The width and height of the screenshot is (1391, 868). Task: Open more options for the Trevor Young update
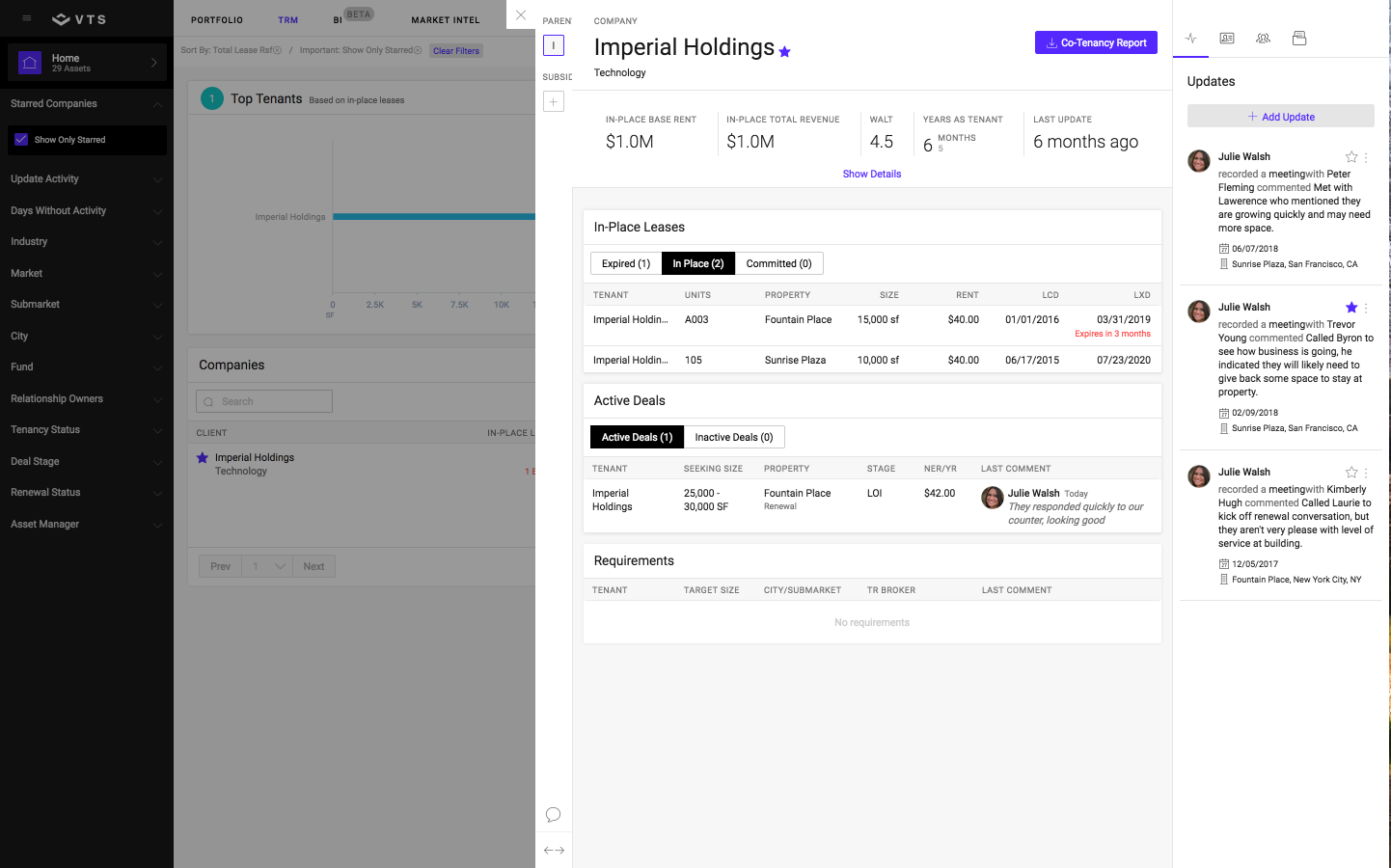tap(1366, 308)
